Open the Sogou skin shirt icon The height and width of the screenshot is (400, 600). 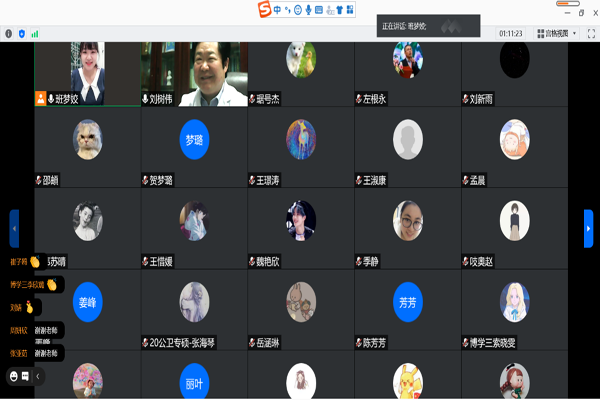[x=340, y=10]
